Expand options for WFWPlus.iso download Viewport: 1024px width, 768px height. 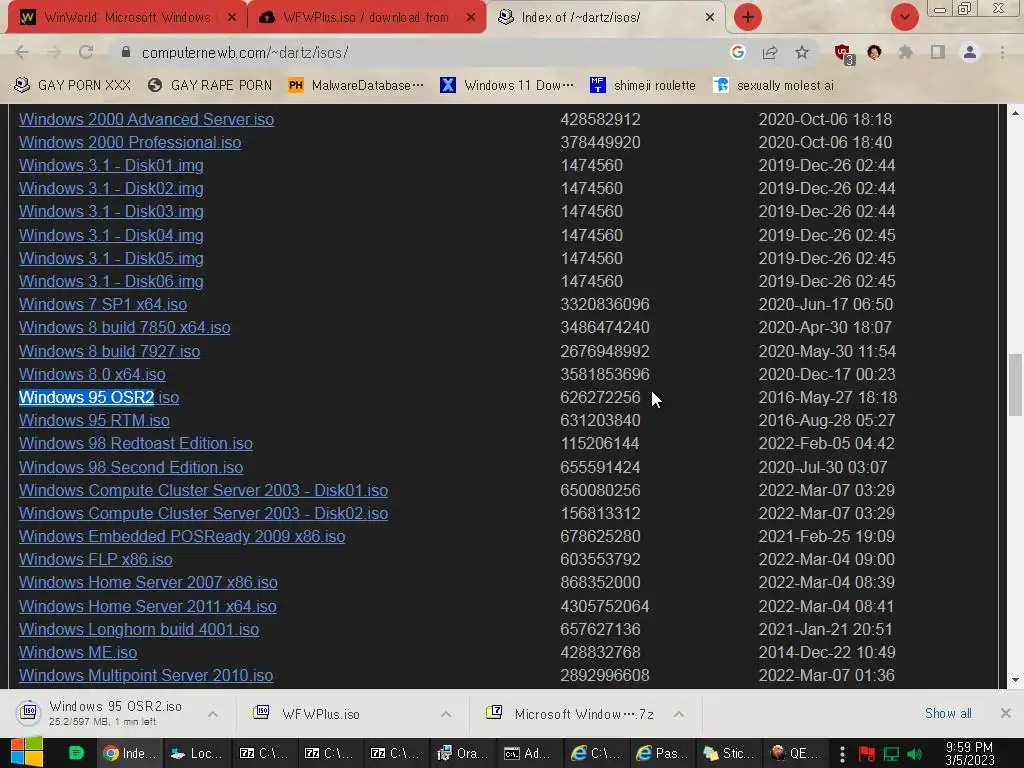point(446,714)
